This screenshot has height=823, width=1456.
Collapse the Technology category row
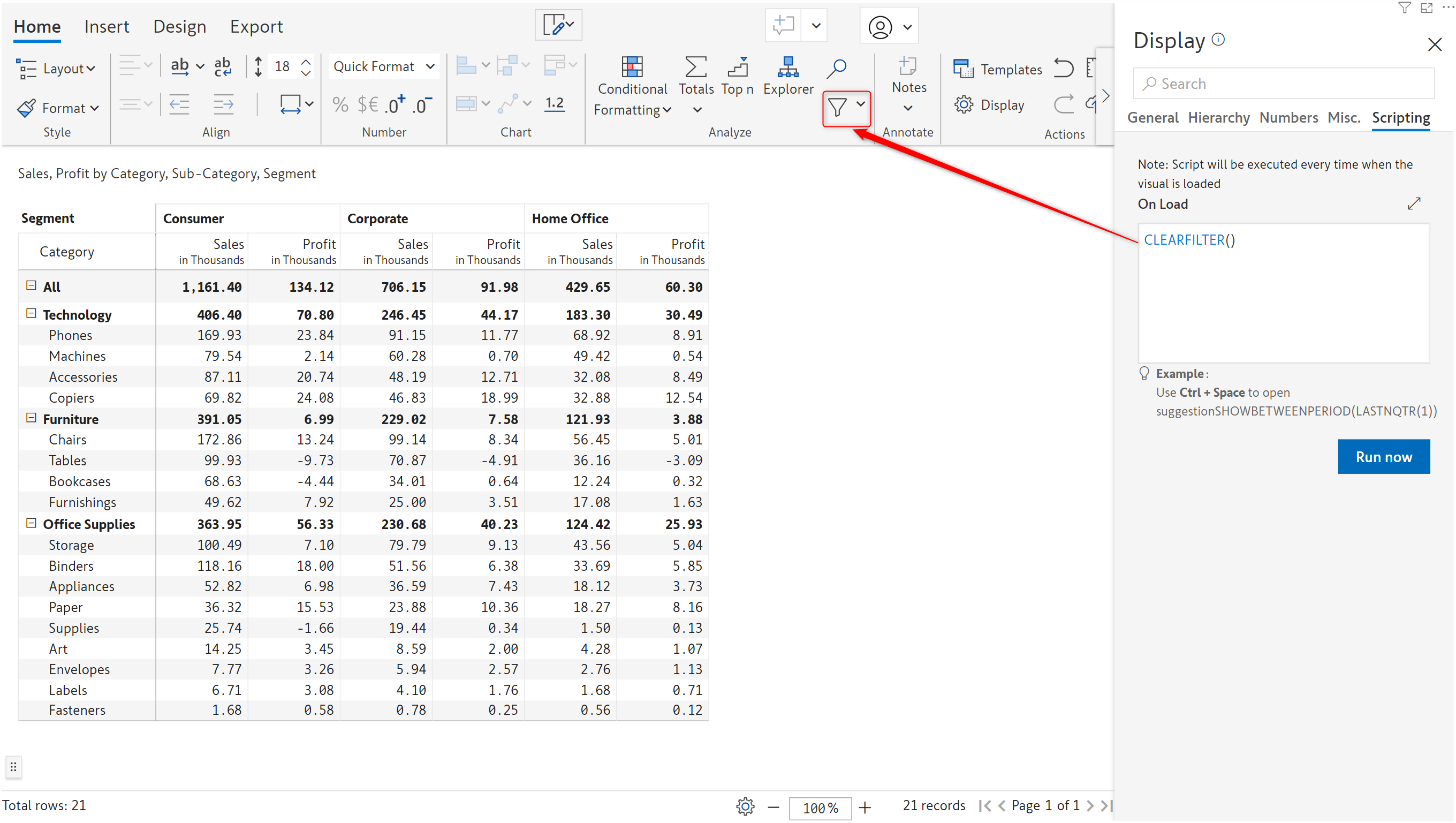tap(32, 314)
